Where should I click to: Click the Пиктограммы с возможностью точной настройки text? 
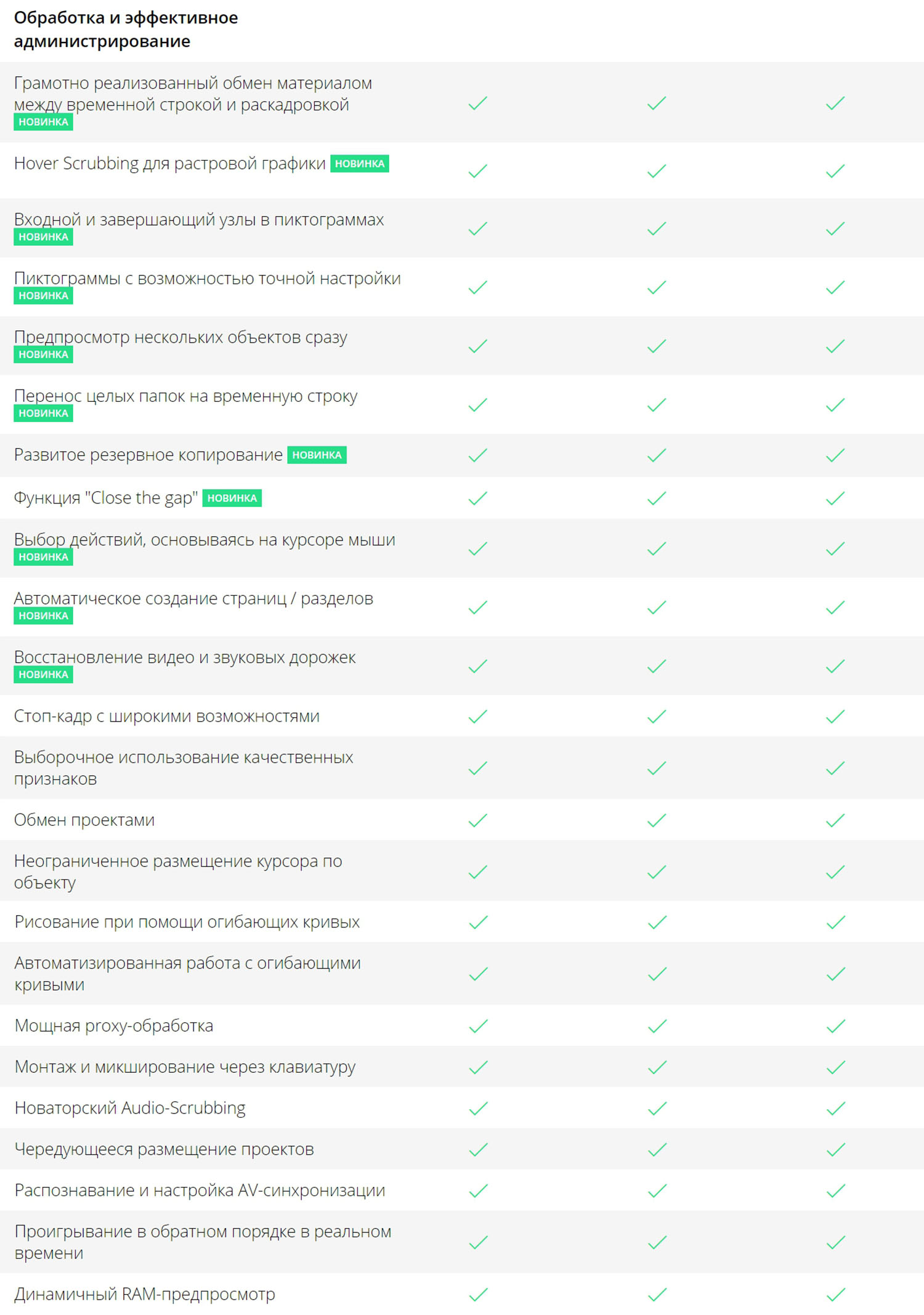click(x=207, y=279)
